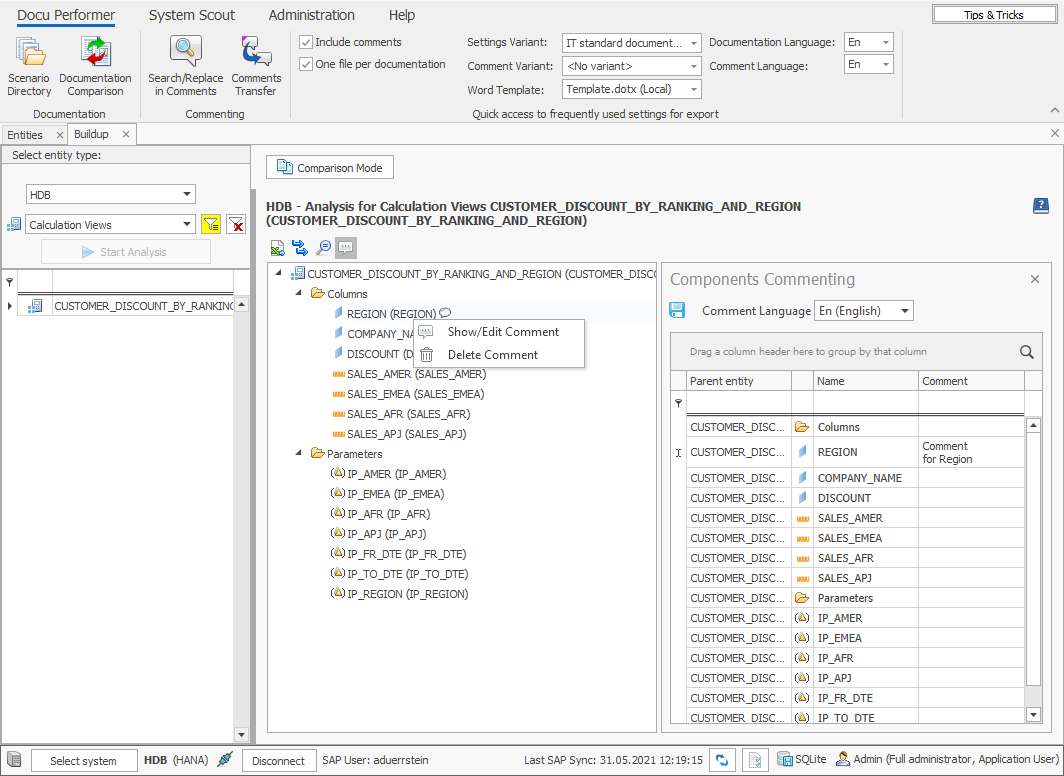This screenshot has width=1064, height=776.
Task: Toggle One file per documentation checkbox
Action: coord(307,64)
